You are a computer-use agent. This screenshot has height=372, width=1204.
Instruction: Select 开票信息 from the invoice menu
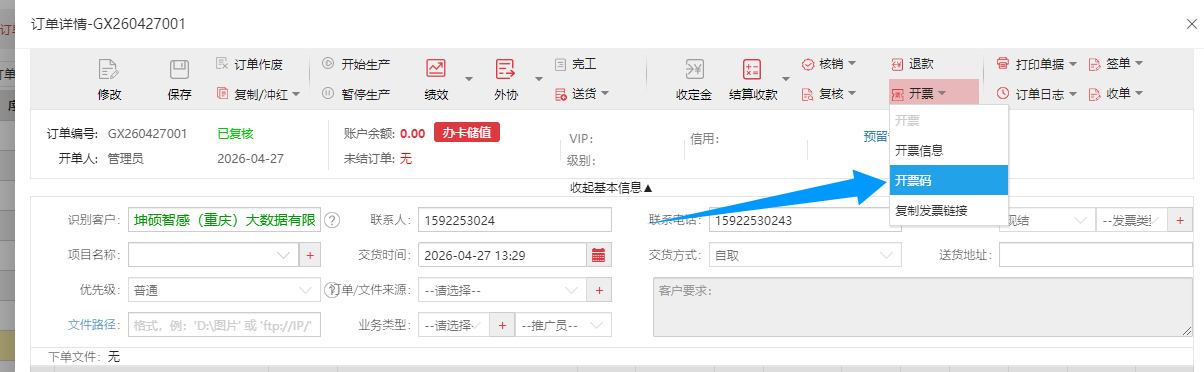(x=948, y=150)
